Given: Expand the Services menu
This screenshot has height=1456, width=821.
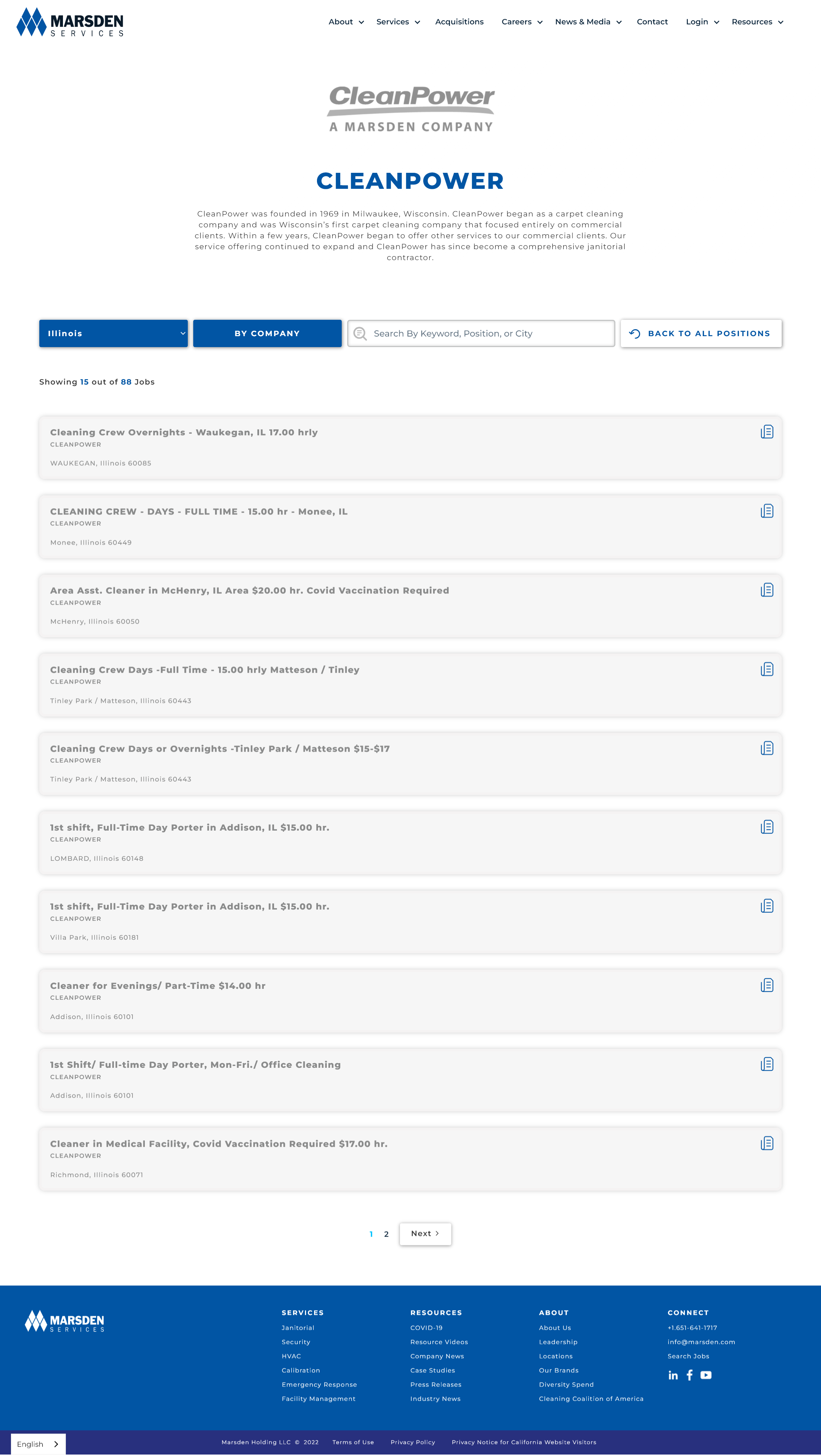Looking at the screenshot, I should 398,22.
